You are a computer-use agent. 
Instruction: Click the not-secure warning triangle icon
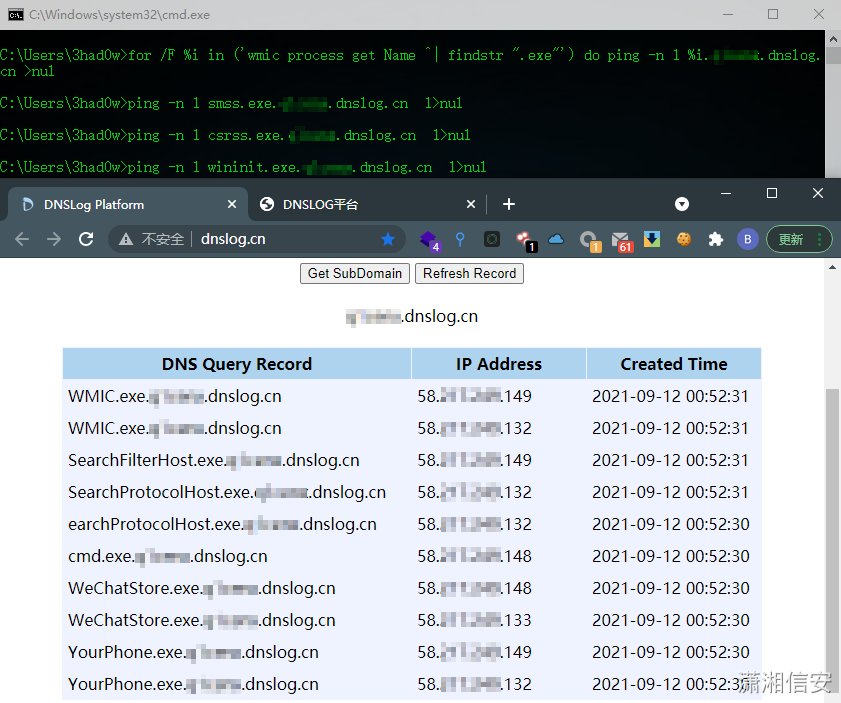[126, 239]
